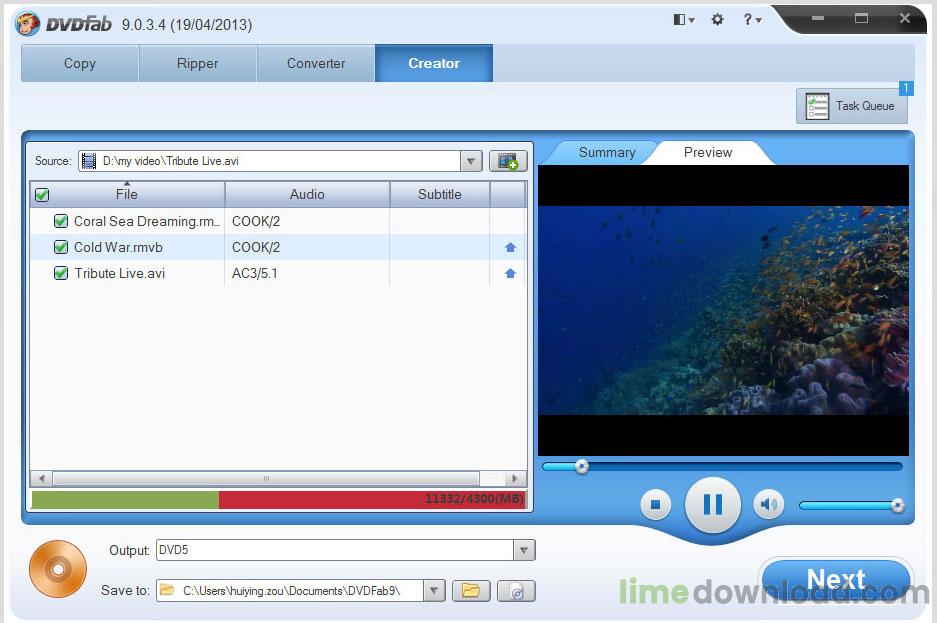Screen dimensions: 937x623
Task: Open the Summary tab
Action: pyautogui.click(x=607, y=152)
